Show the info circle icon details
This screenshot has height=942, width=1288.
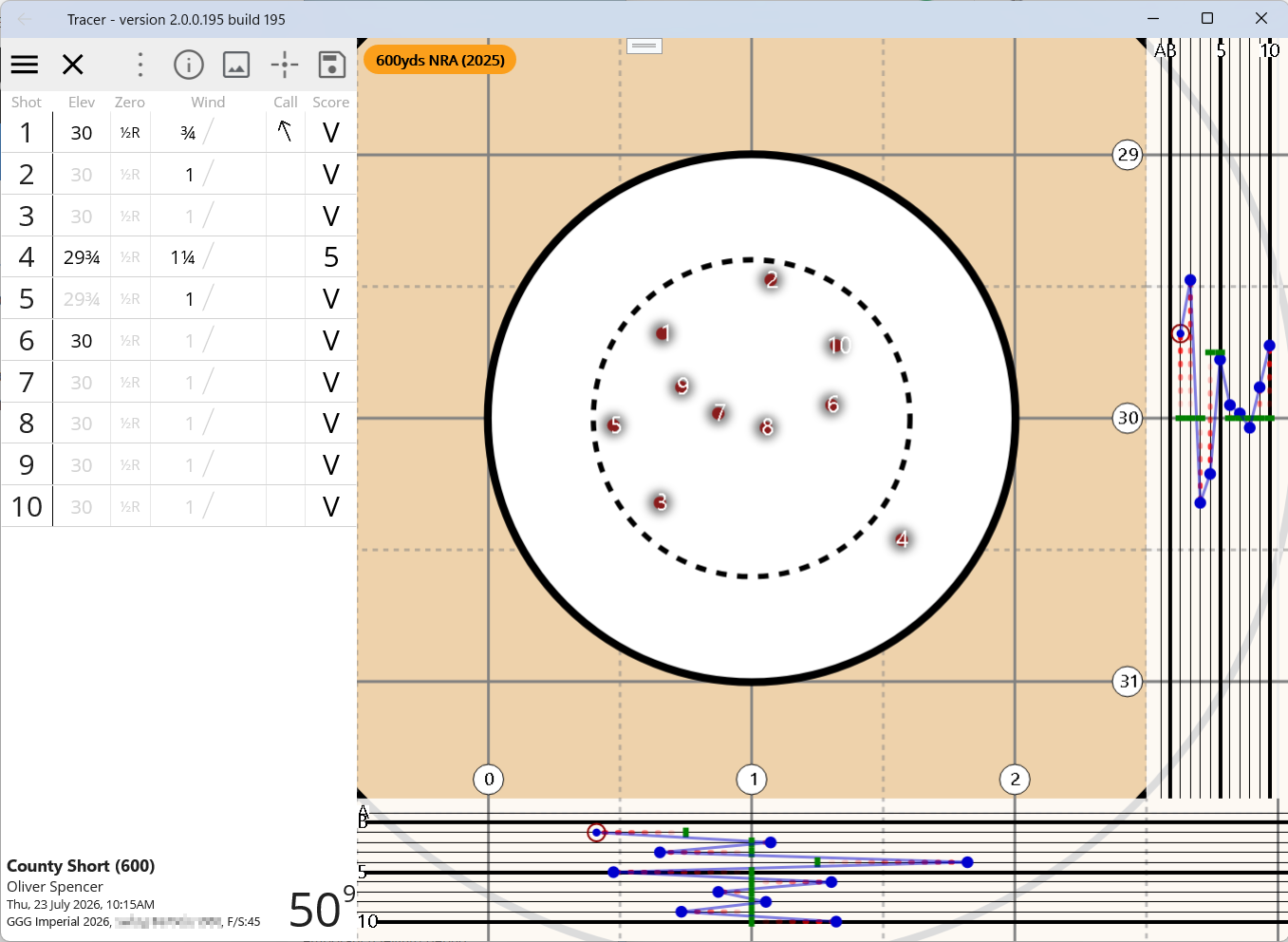pyautogui.click(x=189, y=65)
